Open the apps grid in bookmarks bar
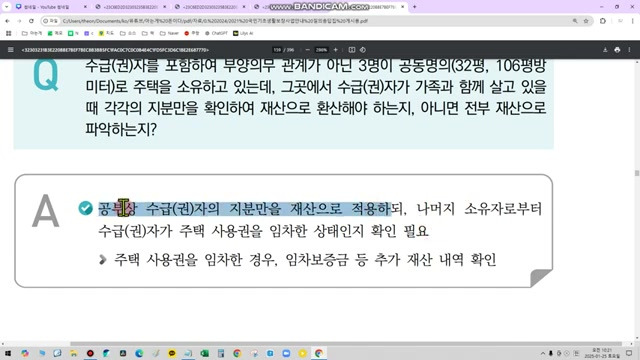 tap(9, 33)
